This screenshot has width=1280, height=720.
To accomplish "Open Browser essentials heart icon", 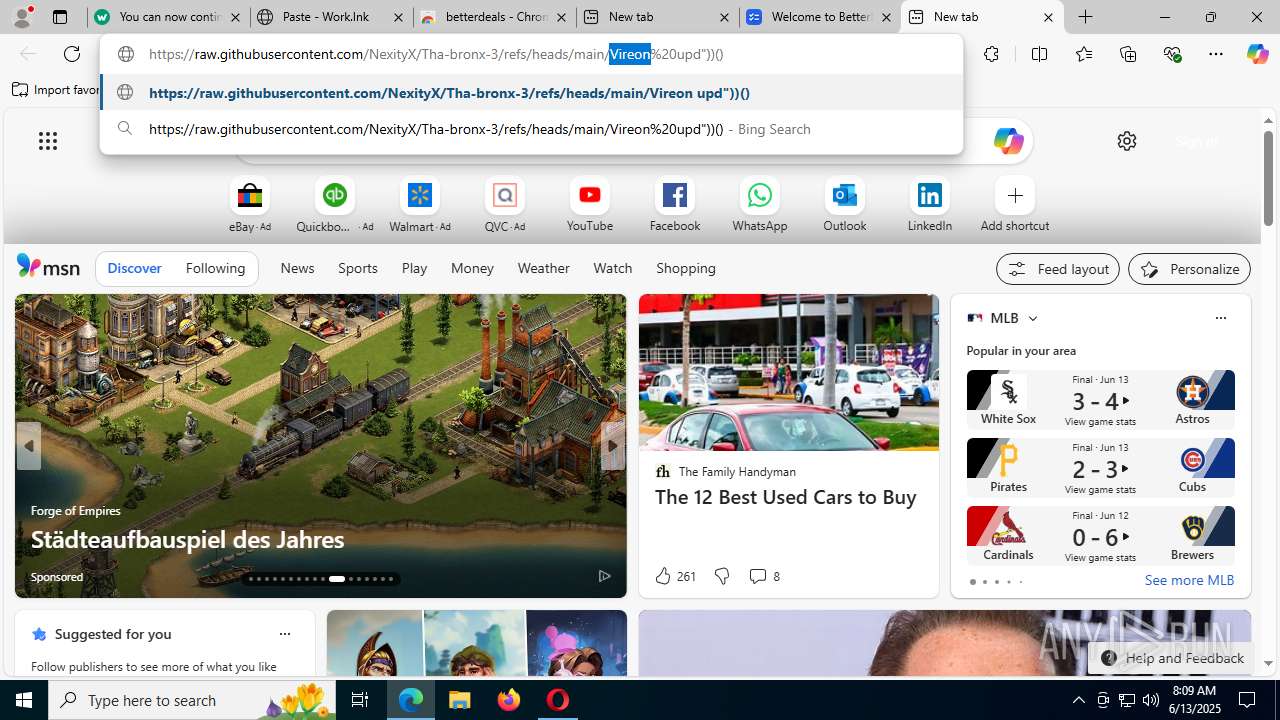I will tap(1172, 54).
